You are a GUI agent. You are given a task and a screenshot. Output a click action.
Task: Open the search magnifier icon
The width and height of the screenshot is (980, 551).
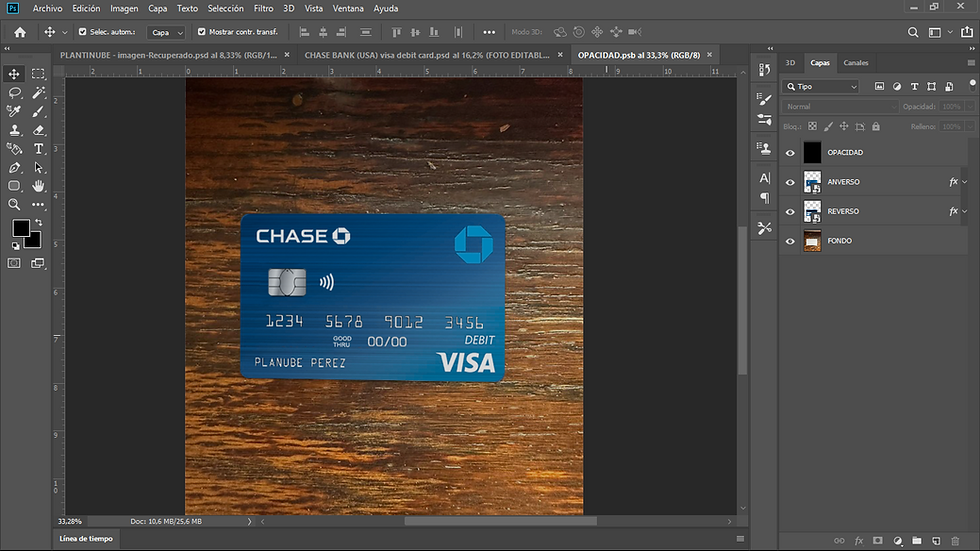point(913,32)
